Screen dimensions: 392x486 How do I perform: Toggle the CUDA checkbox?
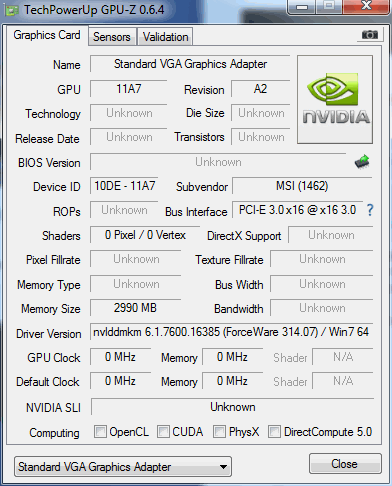point(163,431)
